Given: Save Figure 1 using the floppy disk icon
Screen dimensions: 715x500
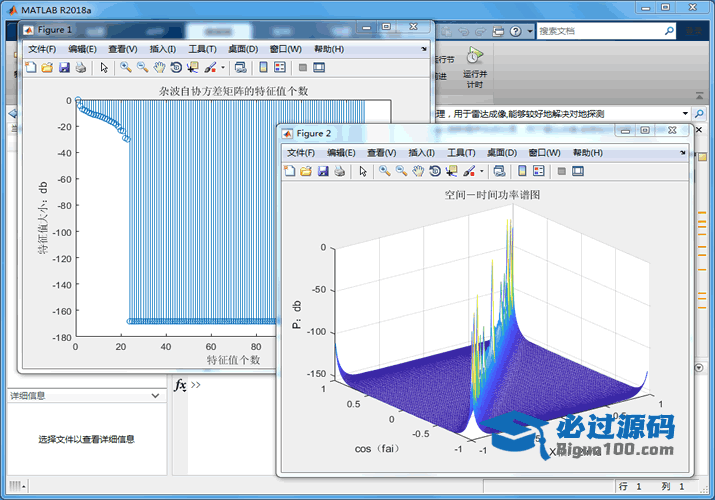Looking at the screenshot, I should (64, 67).
